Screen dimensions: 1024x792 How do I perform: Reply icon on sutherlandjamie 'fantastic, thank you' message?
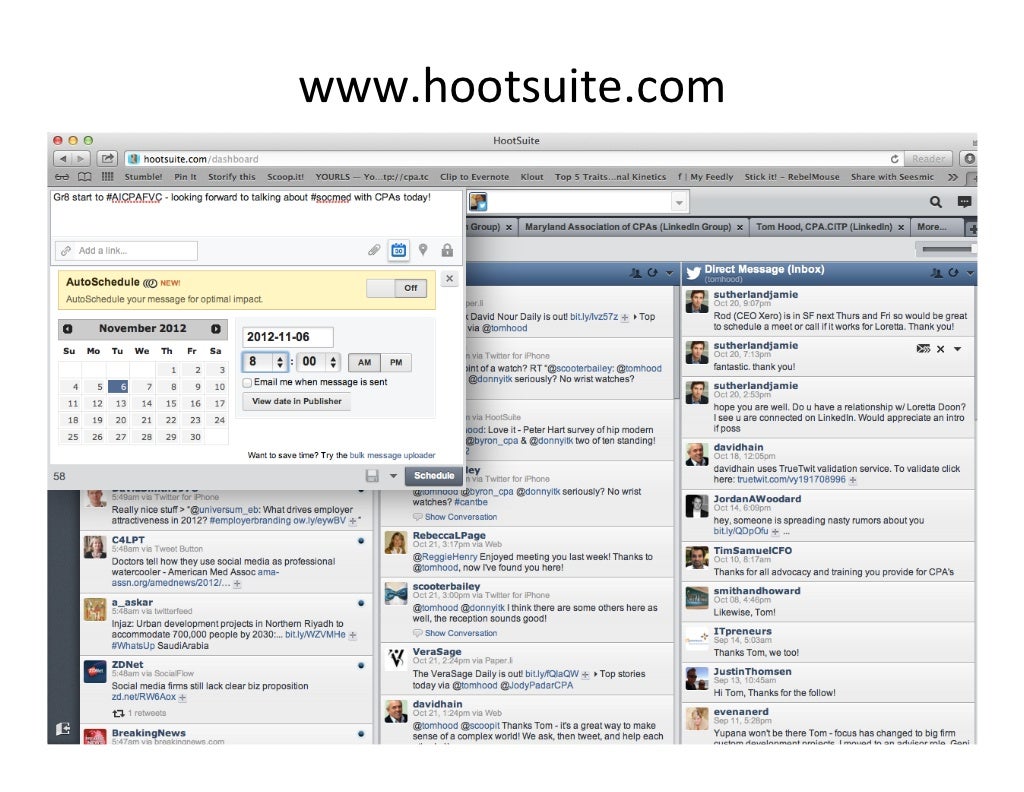pyautogui.click(x=923, y=349)
